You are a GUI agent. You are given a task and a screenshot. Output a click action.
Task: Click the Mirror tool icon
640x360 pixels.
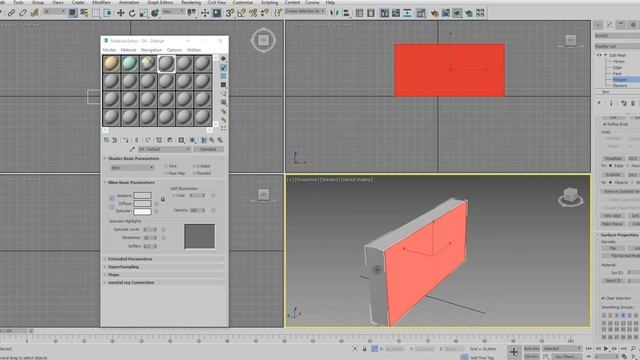click(335, 13)
